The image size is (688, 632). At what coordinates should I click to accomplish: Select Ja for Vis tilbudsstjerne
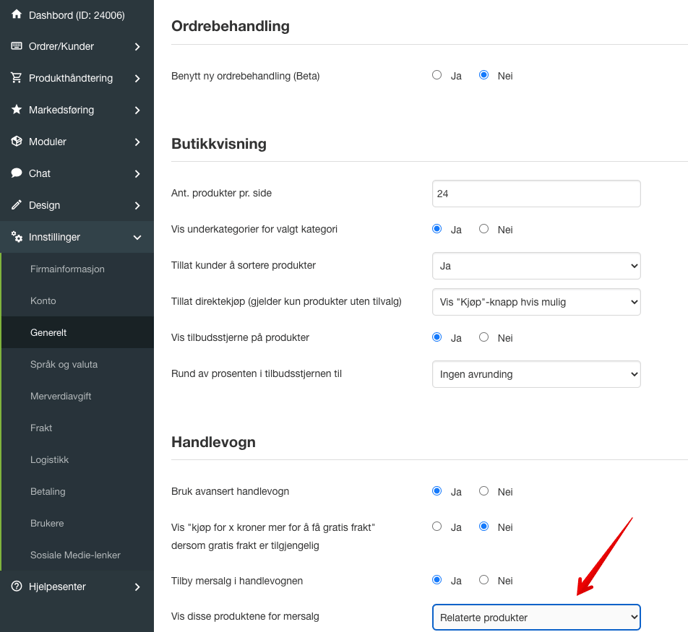[437, 337]
